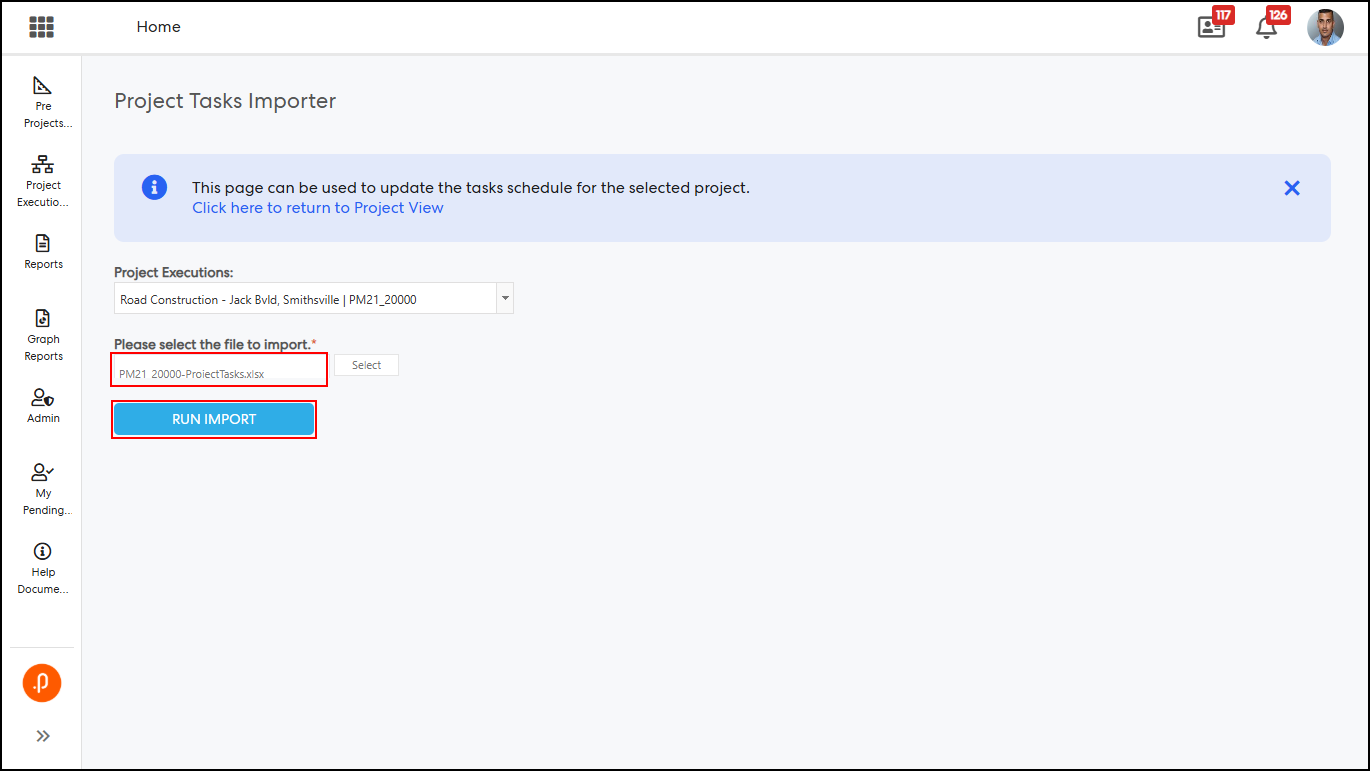1370x771 pixels.
Task: Open the user profile avatar
Action: point(1325,27)
